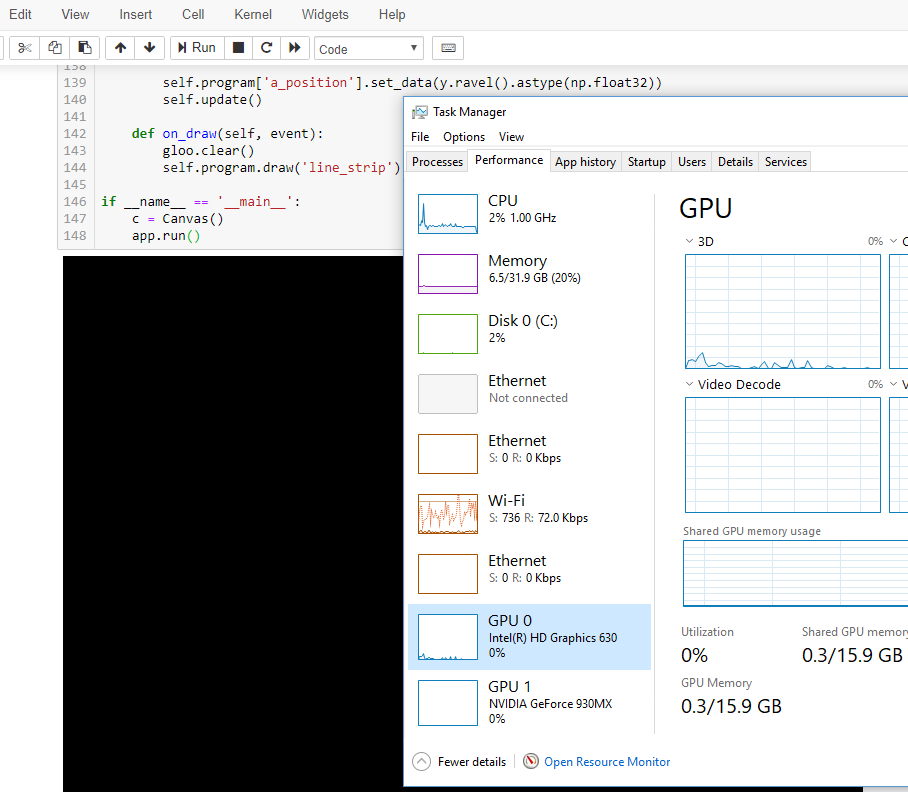Image resolution: width=908 pixels, height=792 pixels.
Task: Copy the current notebook cell
Action: (54, 47)
